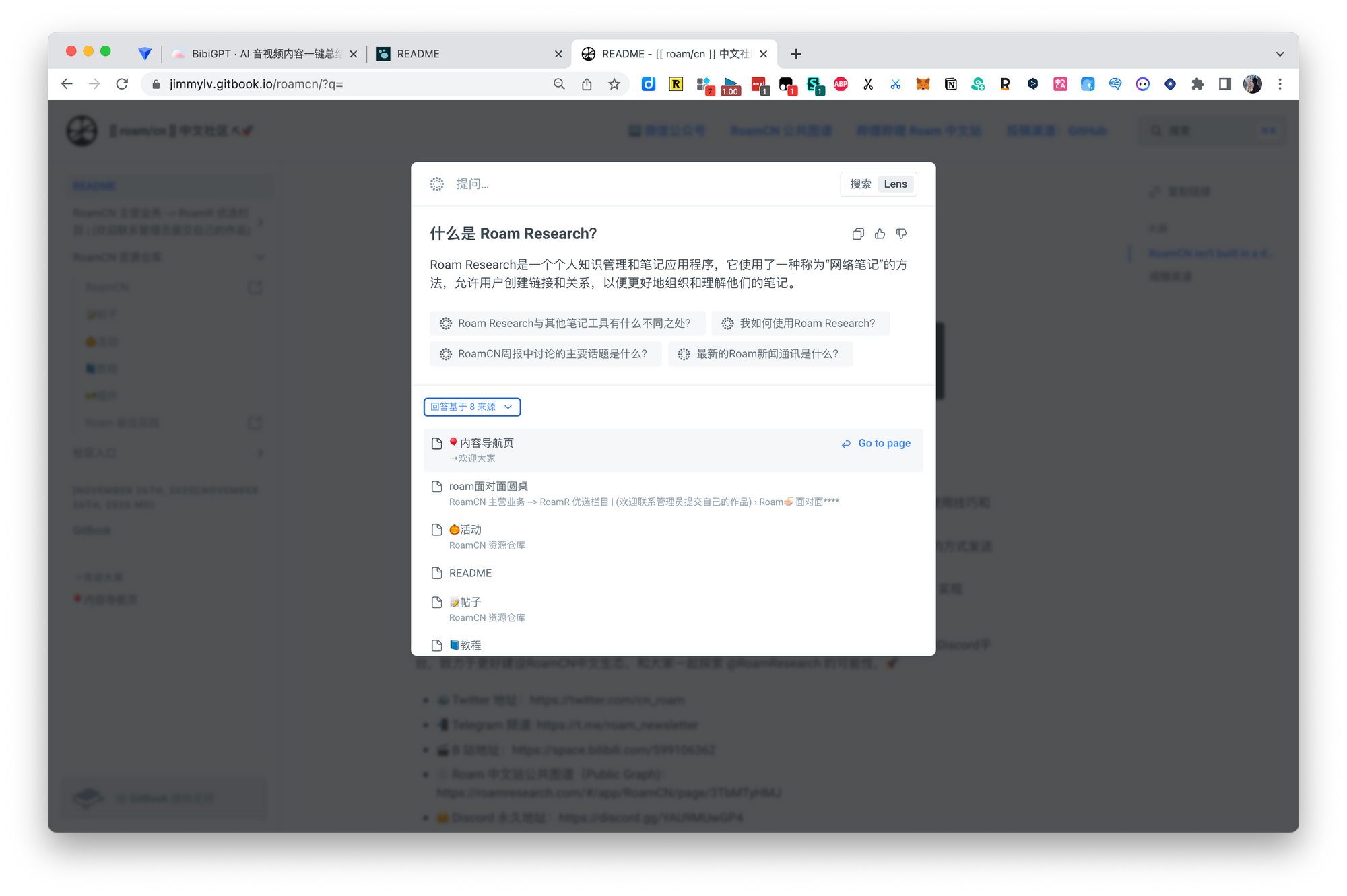The height and width of the screenshot is (896, 1347).
Task: Click the yellow R extension icon
Action: (676, 84)
